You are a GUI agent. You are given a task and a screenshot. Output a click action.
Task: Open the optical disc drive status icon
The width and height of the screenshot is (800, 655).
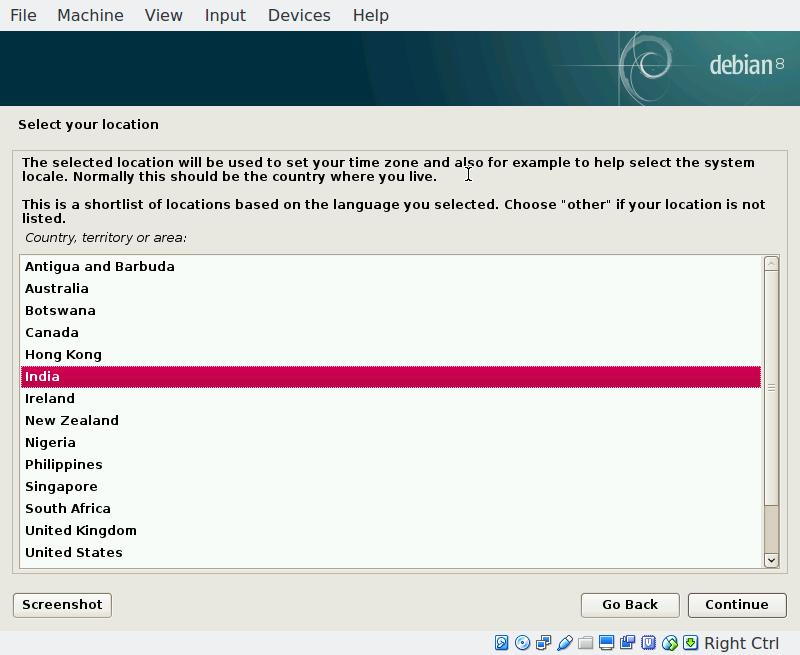coord(522,643)
